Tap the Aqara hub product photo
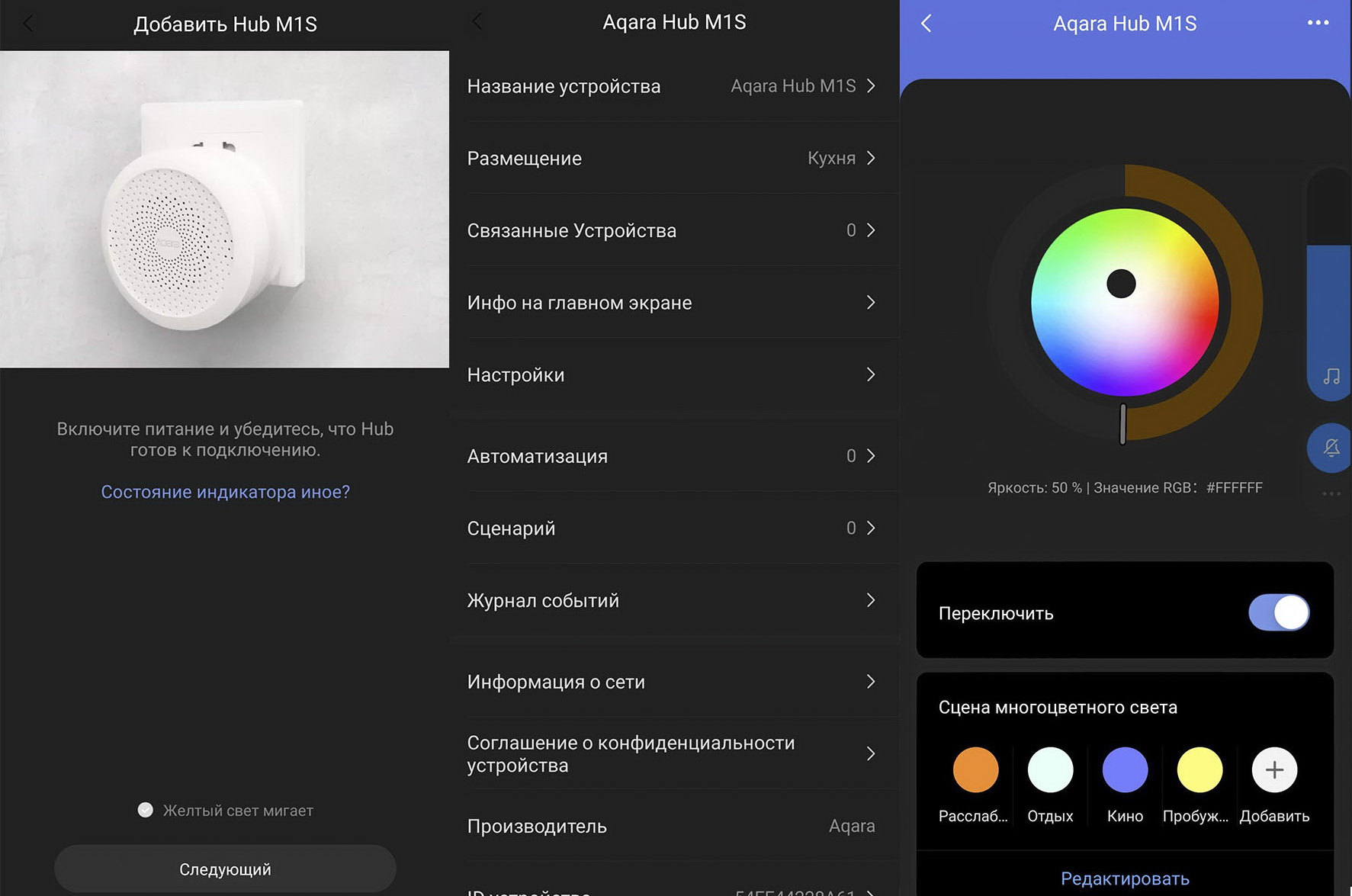Viewport: 1352px width, 896px height. coord(224,209)
